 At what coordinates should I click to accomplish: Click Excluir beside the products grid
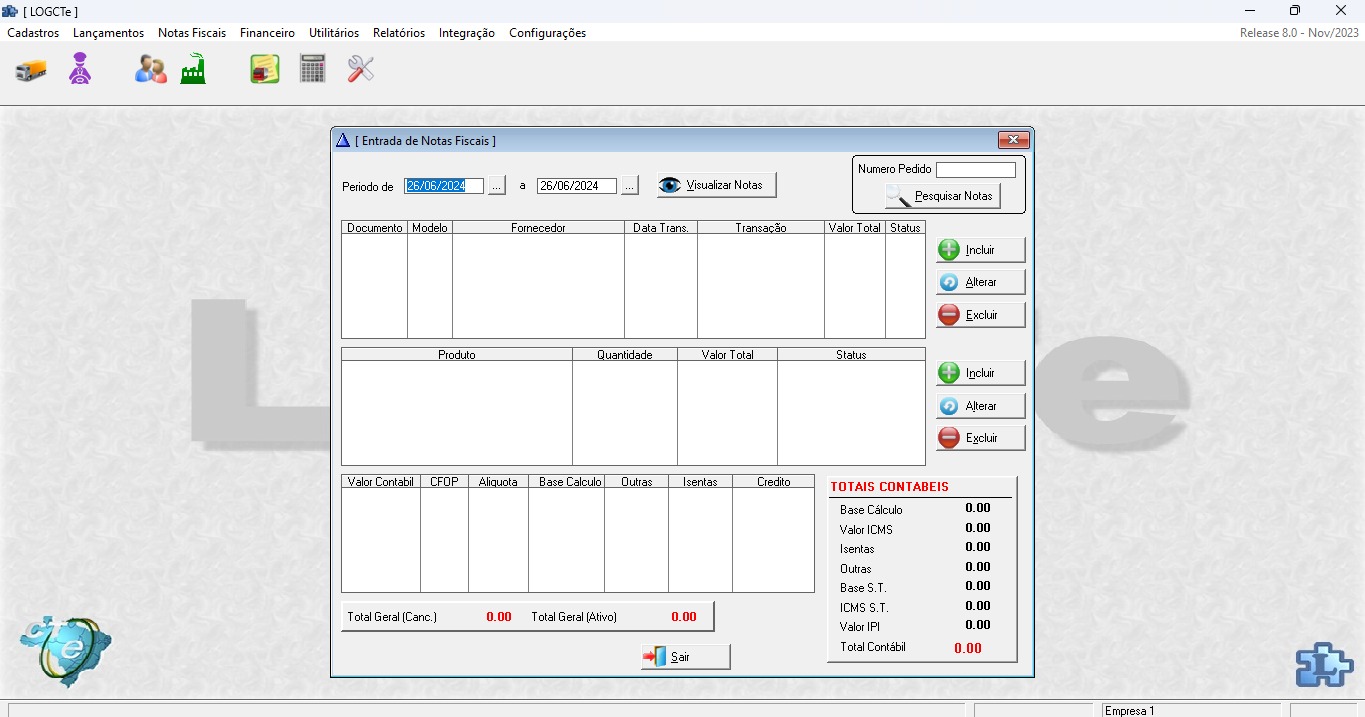[981, 438]
